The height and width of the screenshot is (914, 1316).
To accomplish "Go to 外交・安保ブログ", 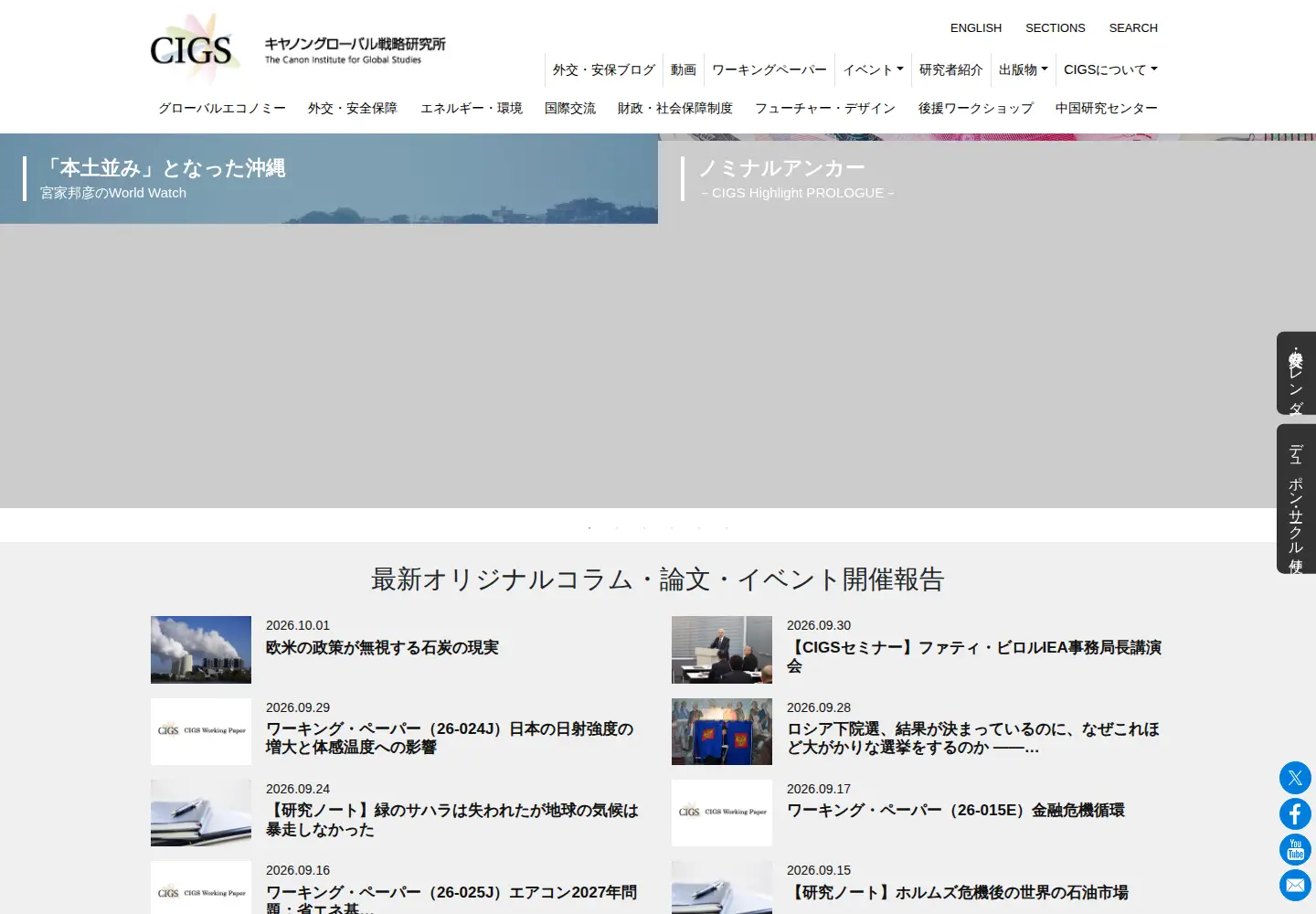I will 604,69.
